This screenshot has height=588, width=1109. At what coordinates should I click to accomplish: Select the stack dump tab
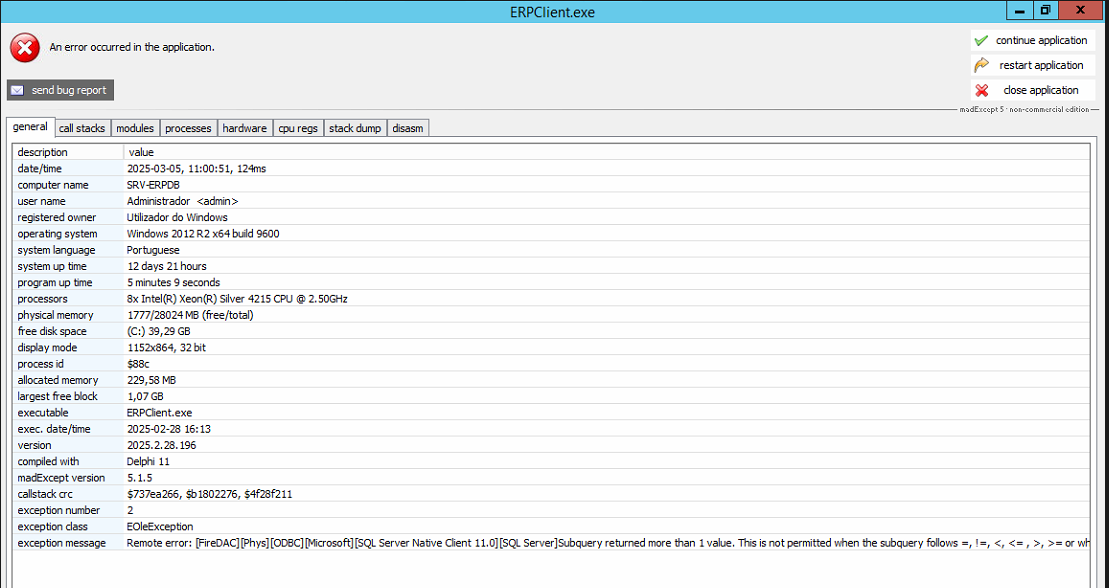pyautogui.click(x=355, y=128)
